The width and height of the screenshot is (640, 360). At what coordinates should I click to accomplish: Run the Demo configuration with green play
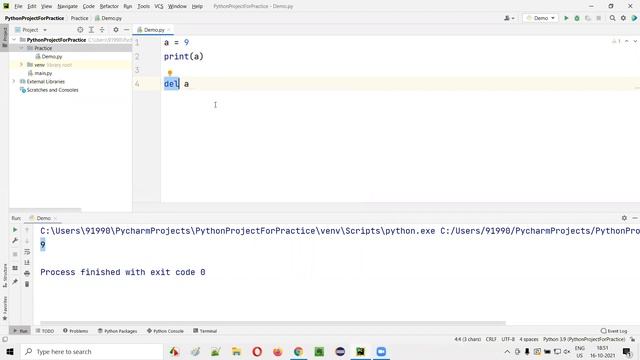click(x=566, y=18)
